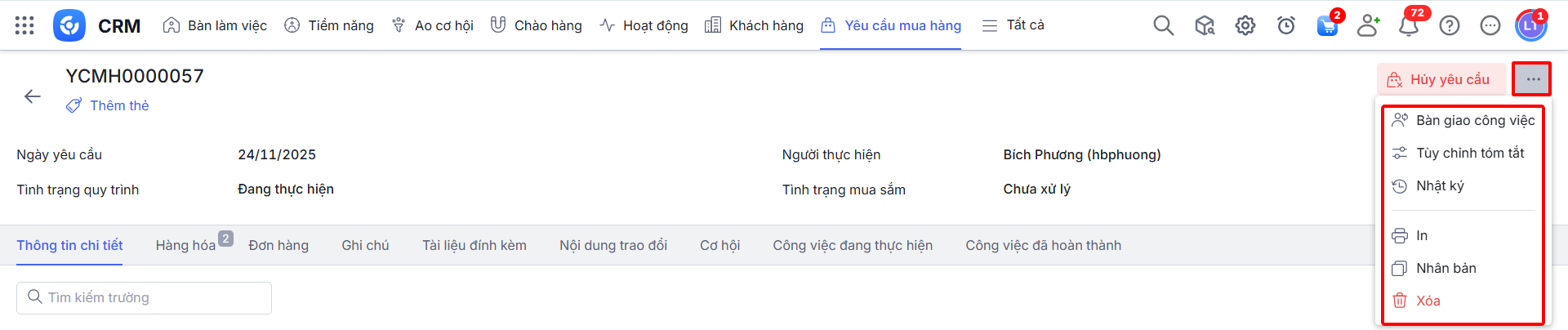This screenshot has width=1568, height=330.
Task: Click the search magnifier icon in header
Action: 1163,25
